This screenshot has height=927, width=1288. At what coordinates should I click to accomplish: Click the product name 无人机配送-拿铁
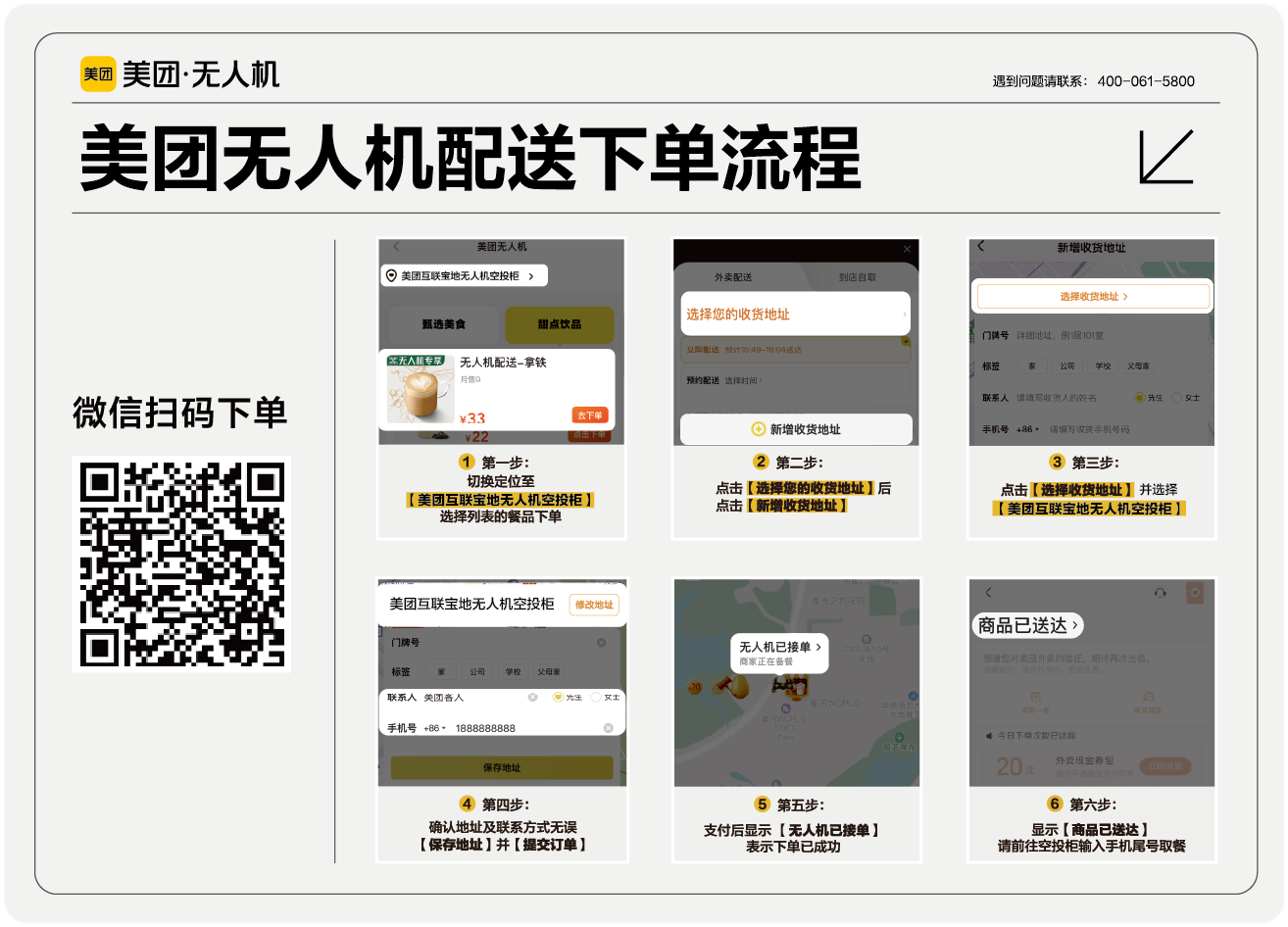503,363
